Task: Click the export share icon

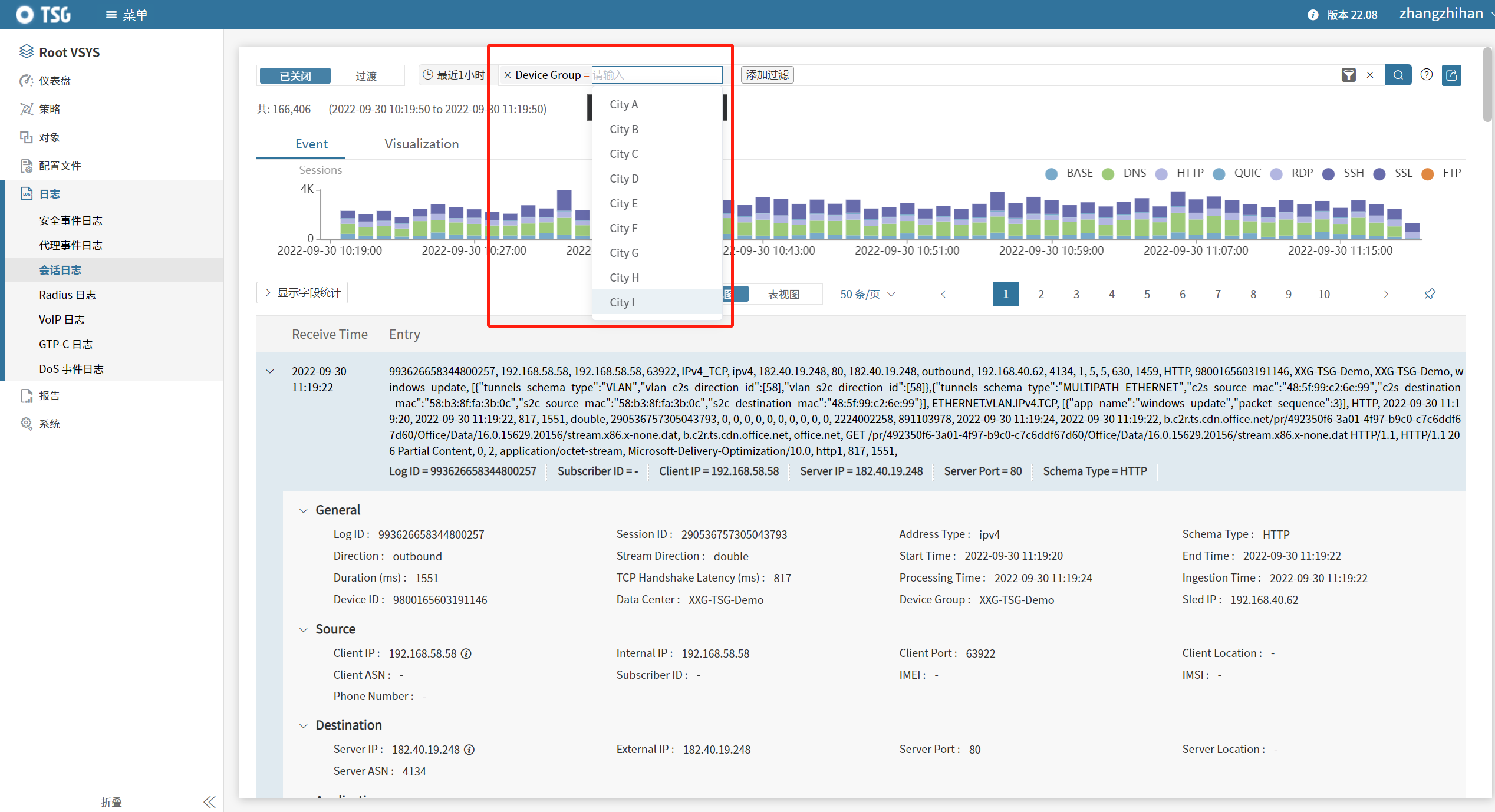Action: 1451,75
